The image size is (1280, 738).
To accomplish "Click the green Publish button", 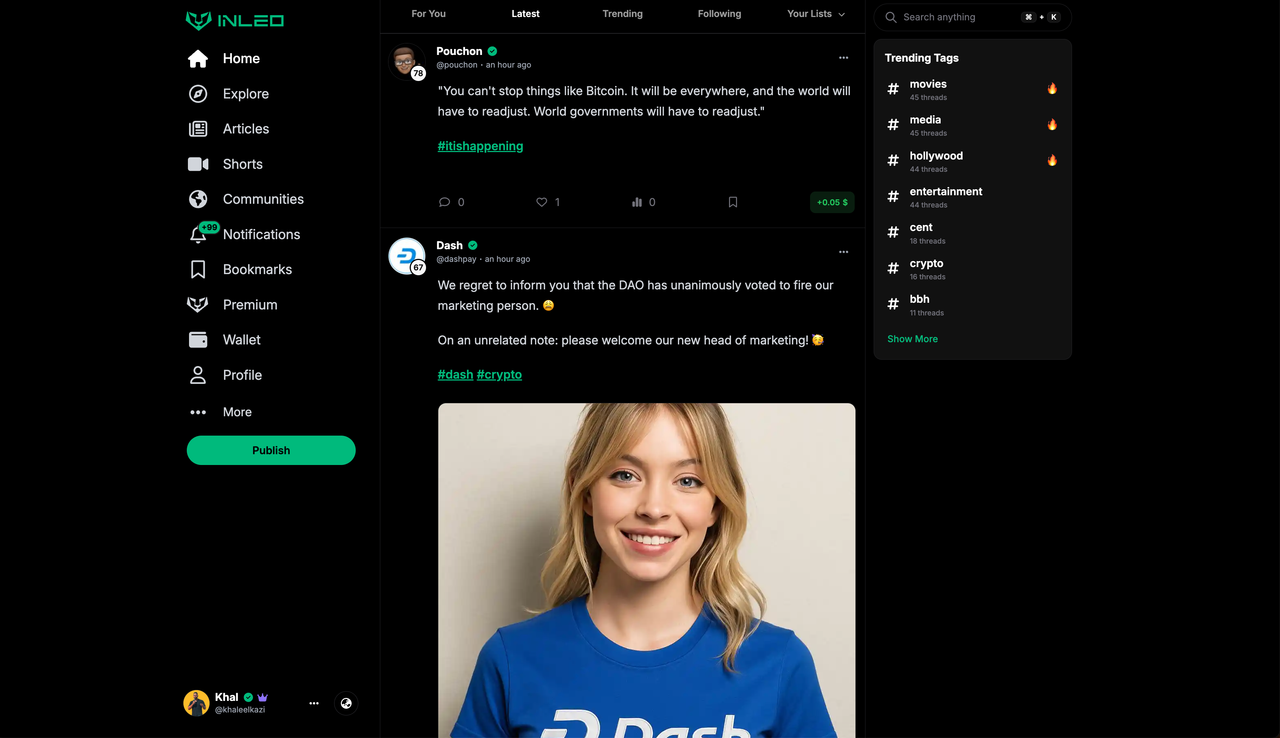I will tap(271, 450).
